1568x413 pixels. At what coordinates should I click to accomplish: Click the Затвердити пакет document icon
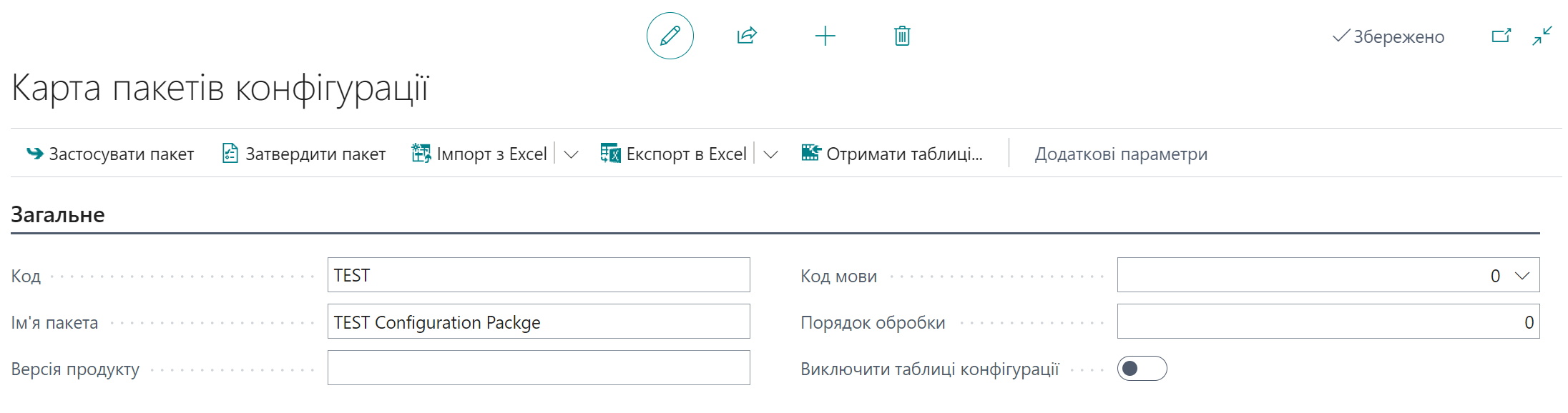tap(230, 154)
